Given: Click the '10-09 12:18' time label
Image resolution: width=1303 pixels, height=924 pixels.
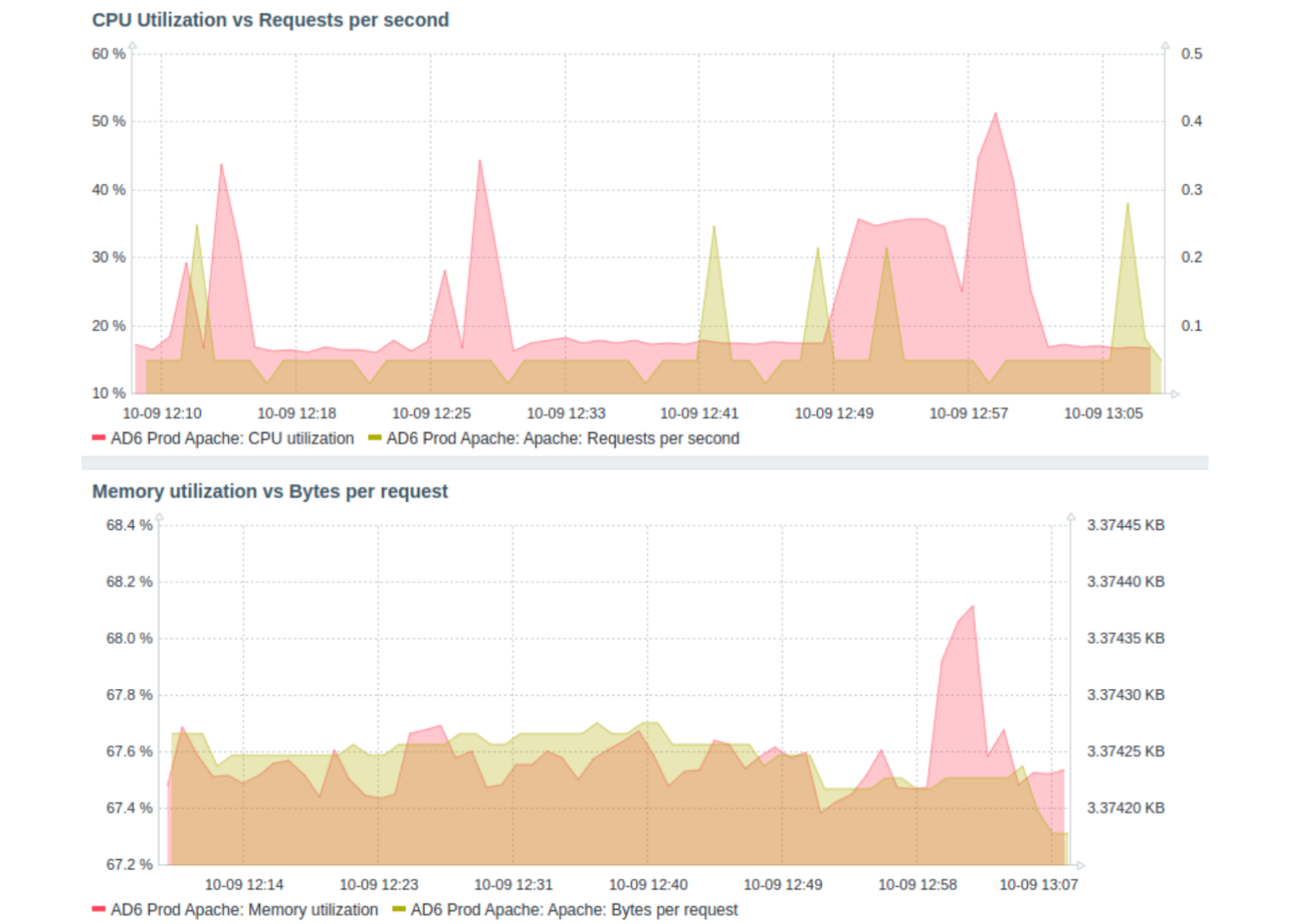Looking at the screenshot, I should click(296, 414).
